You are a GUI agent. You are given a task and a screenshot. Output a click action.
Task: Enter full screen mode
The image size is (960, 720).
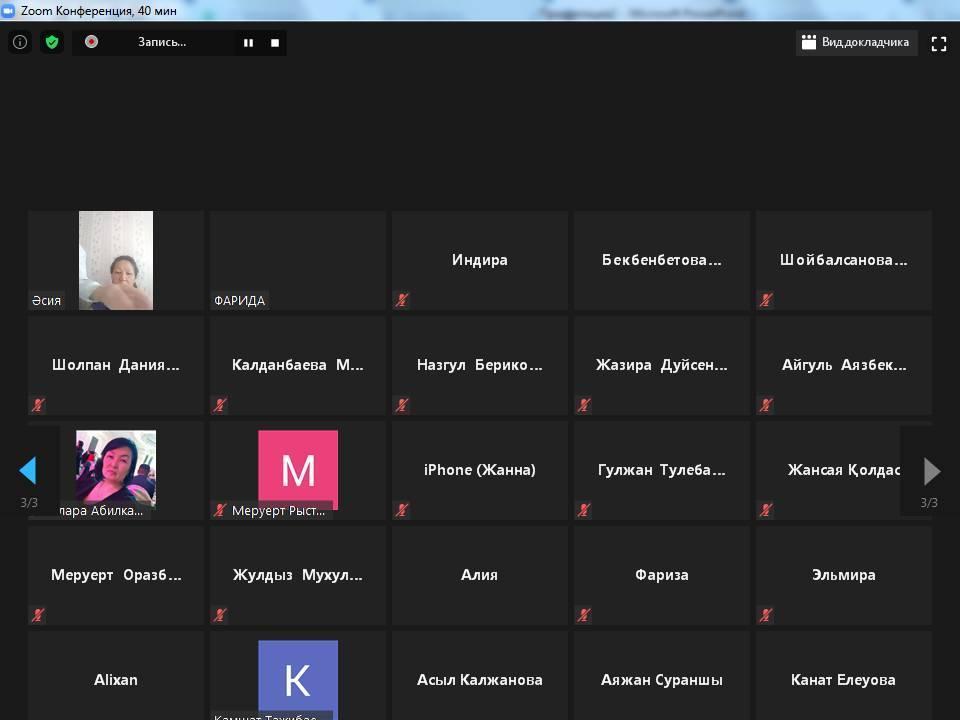coord(938,43)
